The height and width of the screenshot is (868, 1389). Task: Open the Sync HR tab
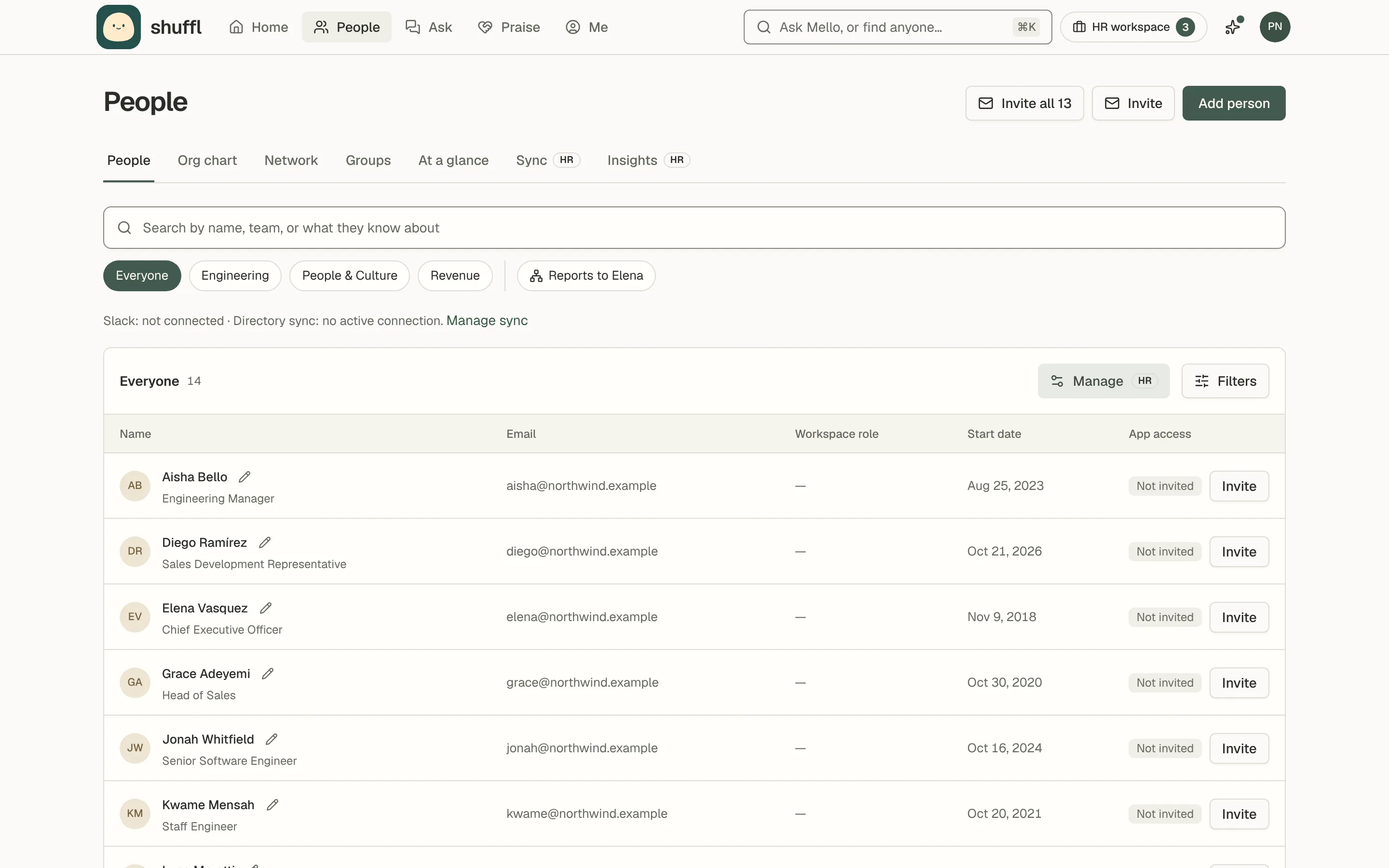tap(548, 160)
